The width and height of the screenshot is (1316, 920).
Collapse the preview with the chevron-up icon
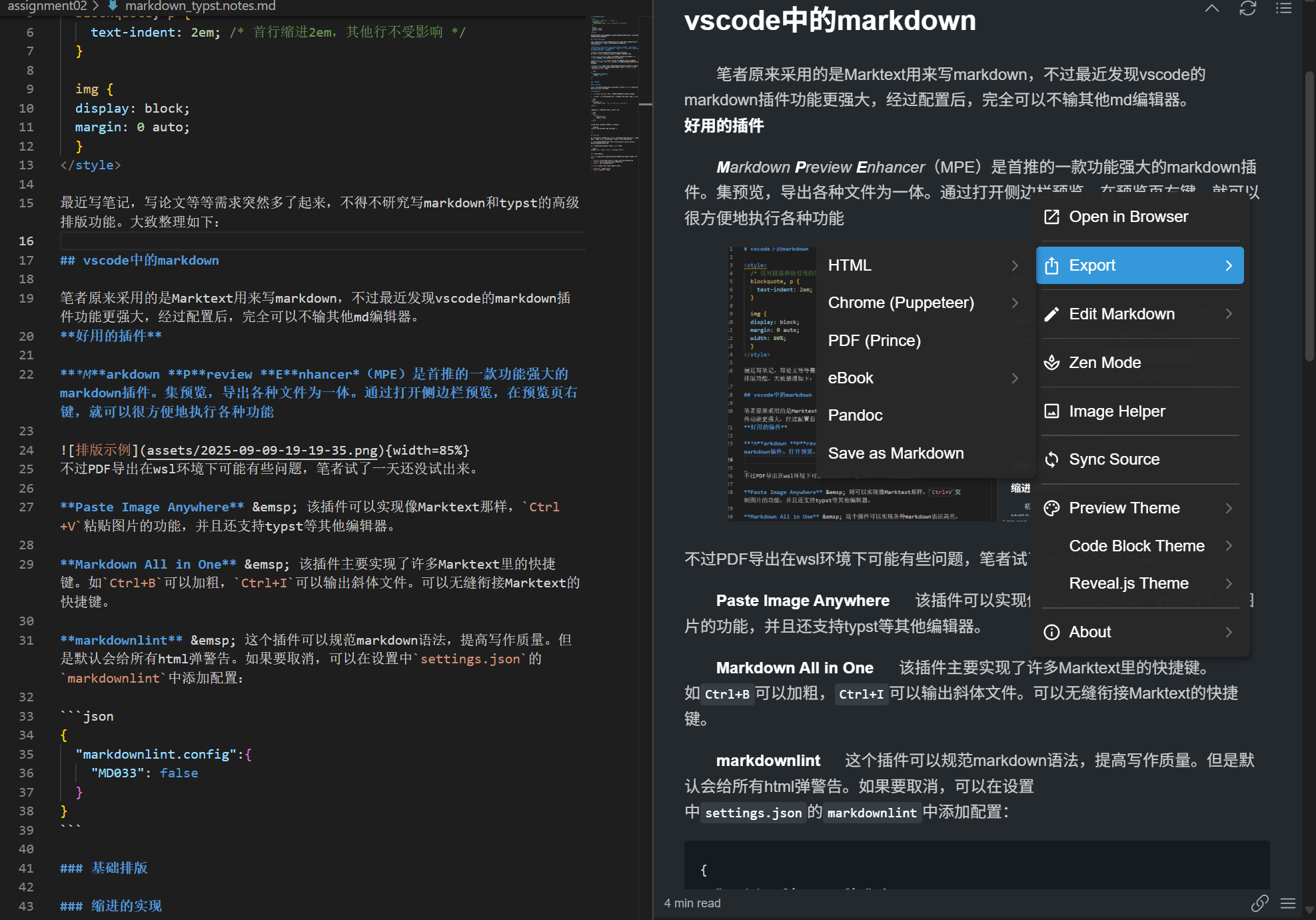1211,9
